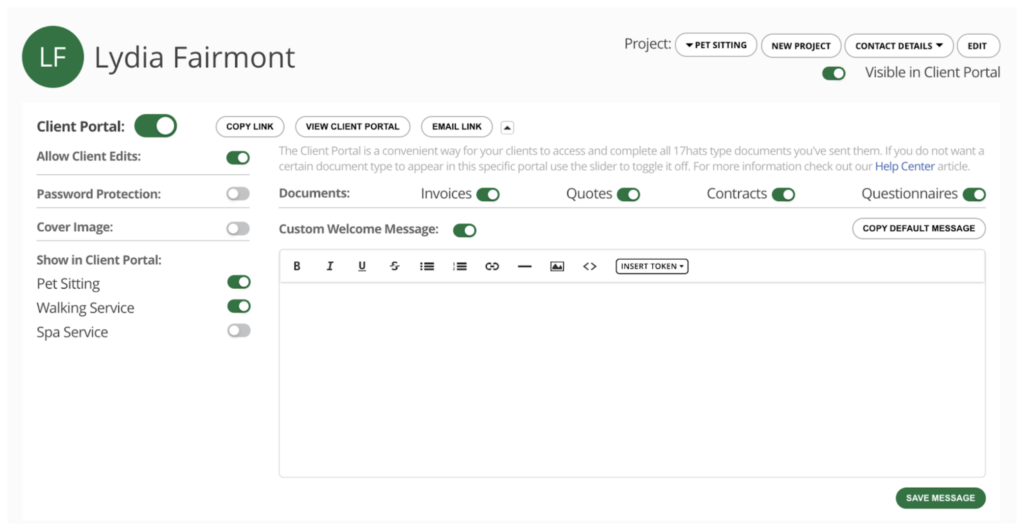Click the Lydia Fairmont name heading
The width and height of the screenshot is (1024, 528).
[195, 58]
